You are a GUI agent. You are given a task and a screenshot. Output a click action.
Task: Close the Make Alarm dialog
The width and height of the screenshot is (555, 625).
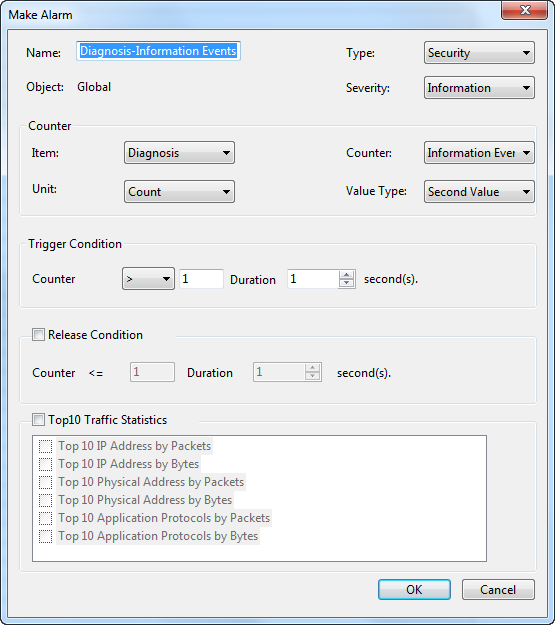525,10
